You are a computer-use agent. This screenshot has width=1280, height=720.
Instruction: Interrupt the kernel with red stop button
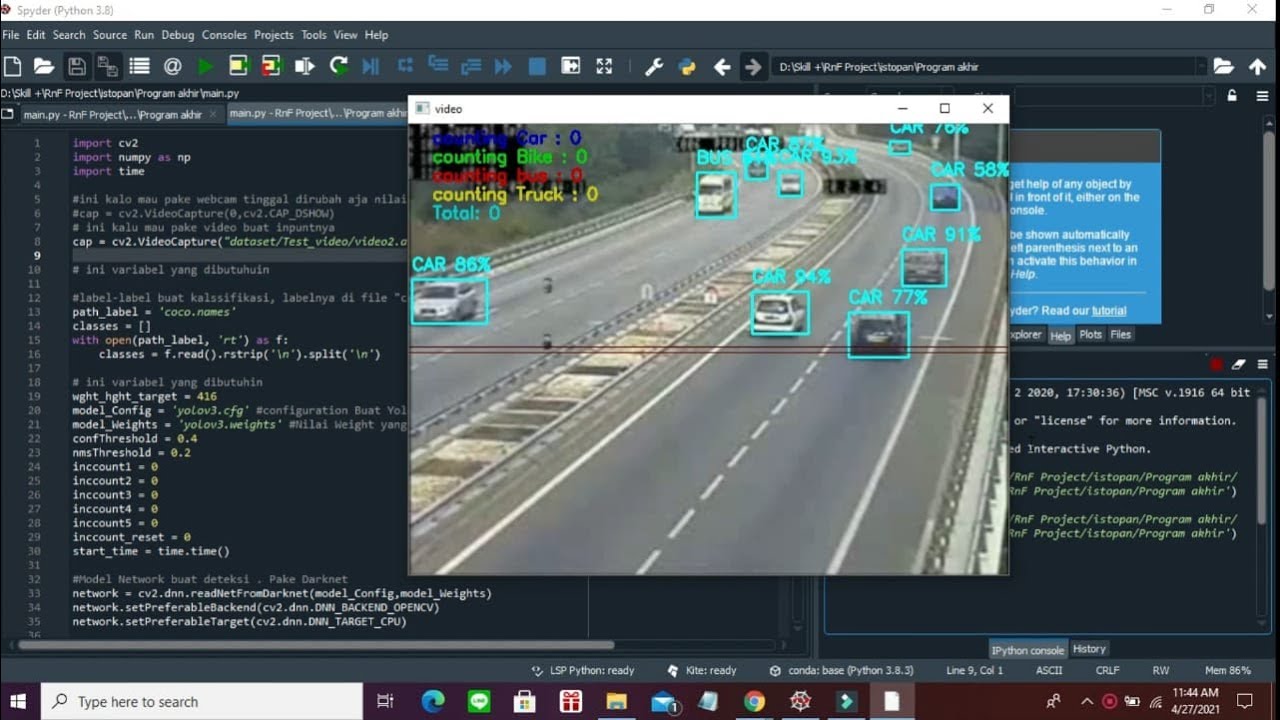point(1216,365)
